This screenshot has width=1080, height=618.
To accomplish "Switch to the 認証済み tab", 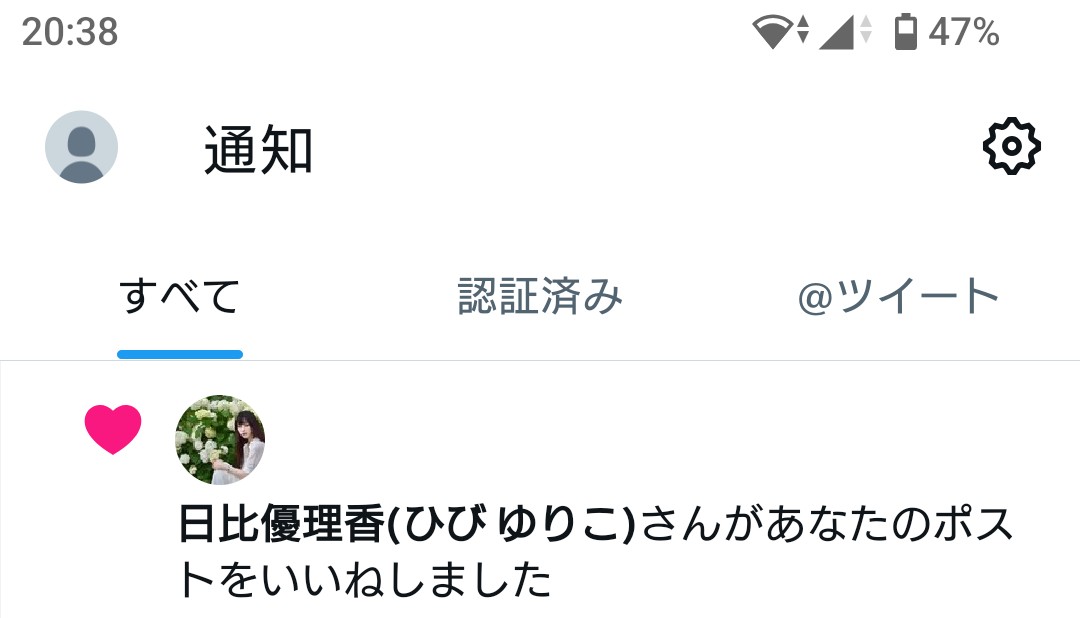I will [x=540, y=296].
